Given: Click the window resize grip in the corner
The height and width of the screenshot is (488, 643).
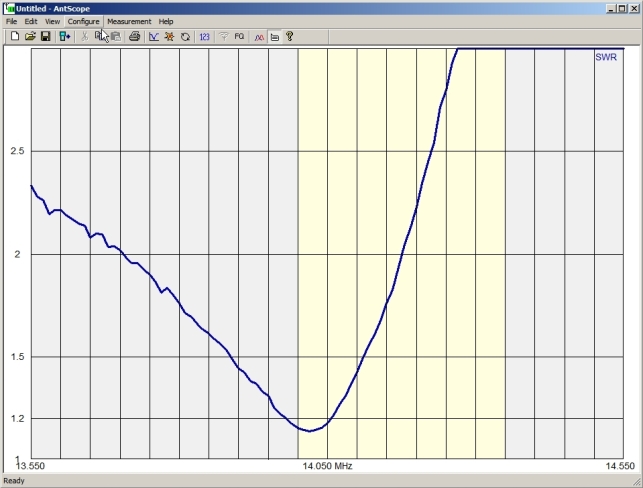Looking at the screenshot, I should 636,482.
